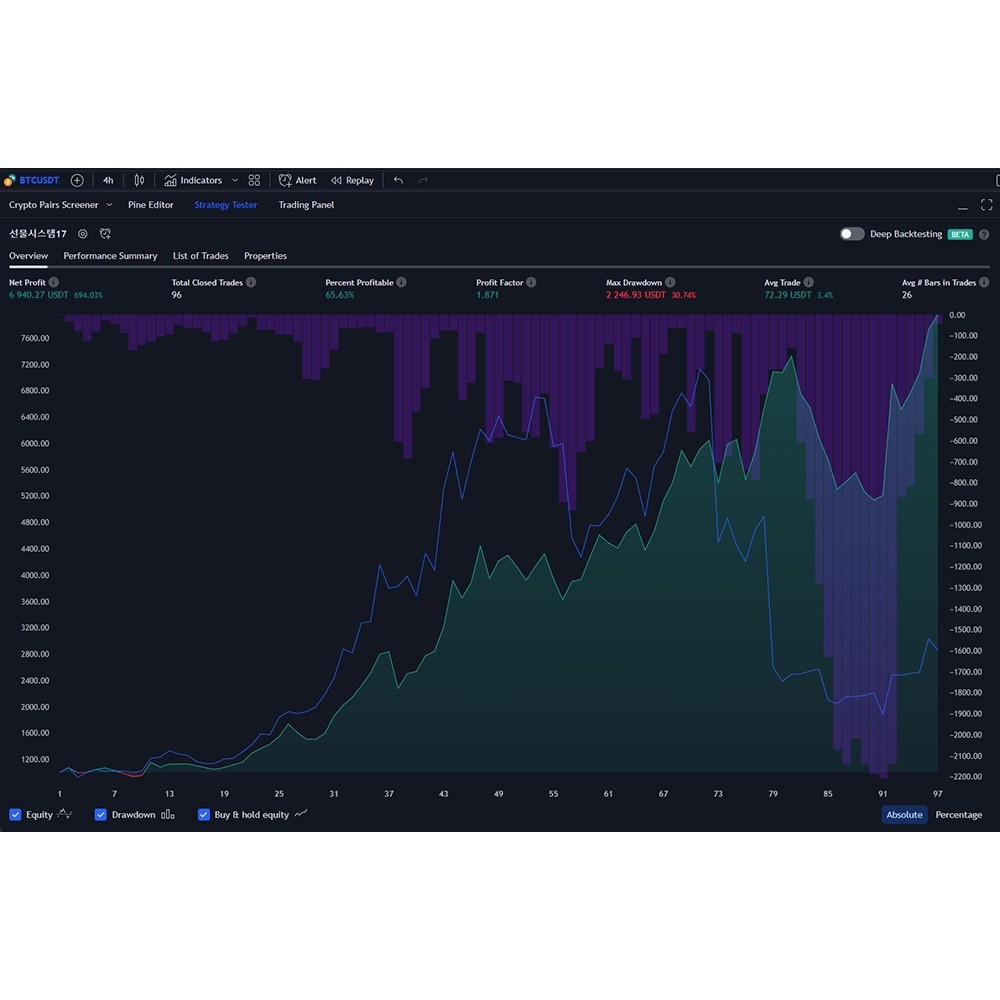This screenshot has height=1000, width=1000.
Task: Open the indicator templates grid icon
Action: [254, 180]
